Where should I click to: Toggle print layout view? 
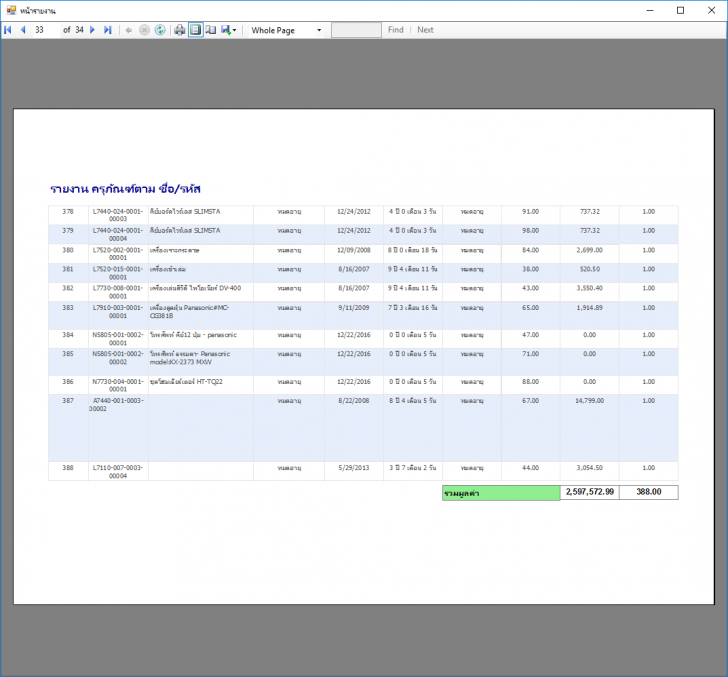click(x=195, y=30)
